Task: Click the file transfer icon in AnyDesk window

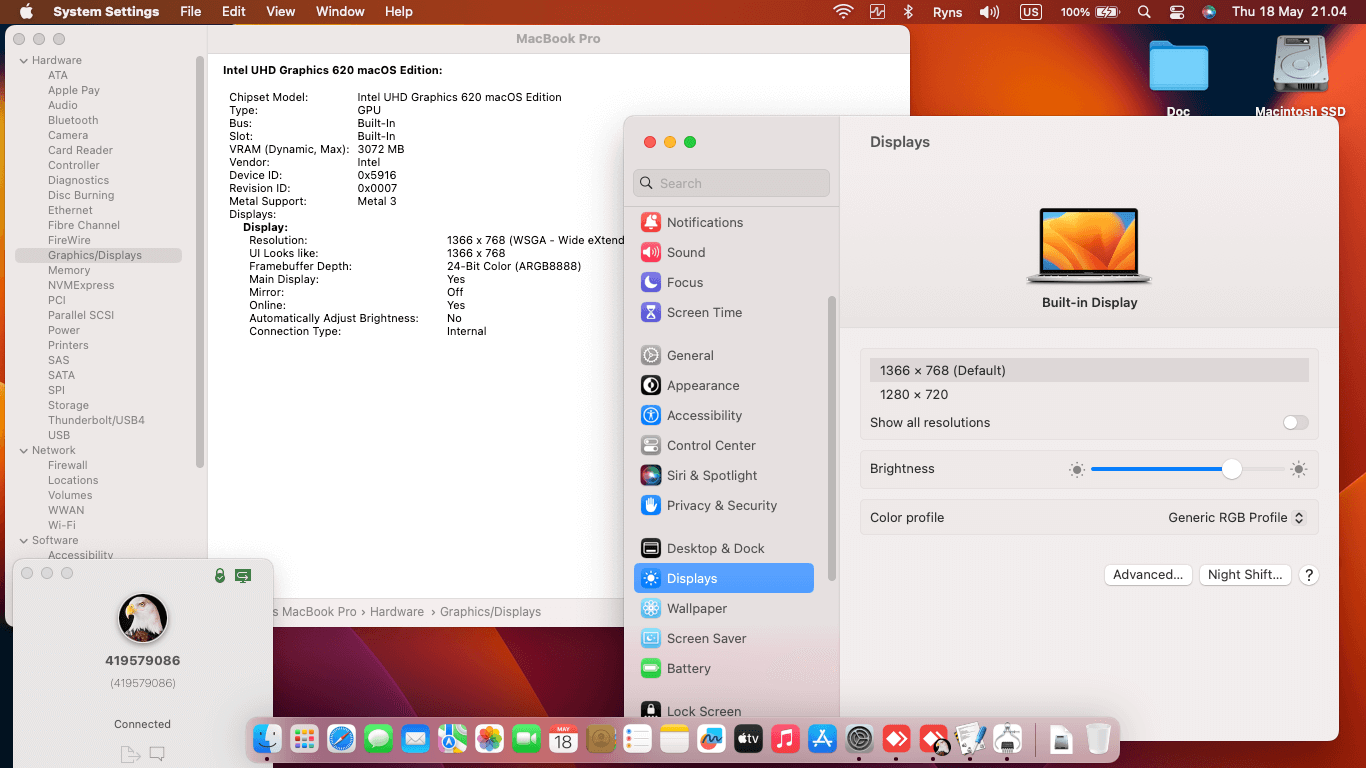Action: [x=129, y=754]
